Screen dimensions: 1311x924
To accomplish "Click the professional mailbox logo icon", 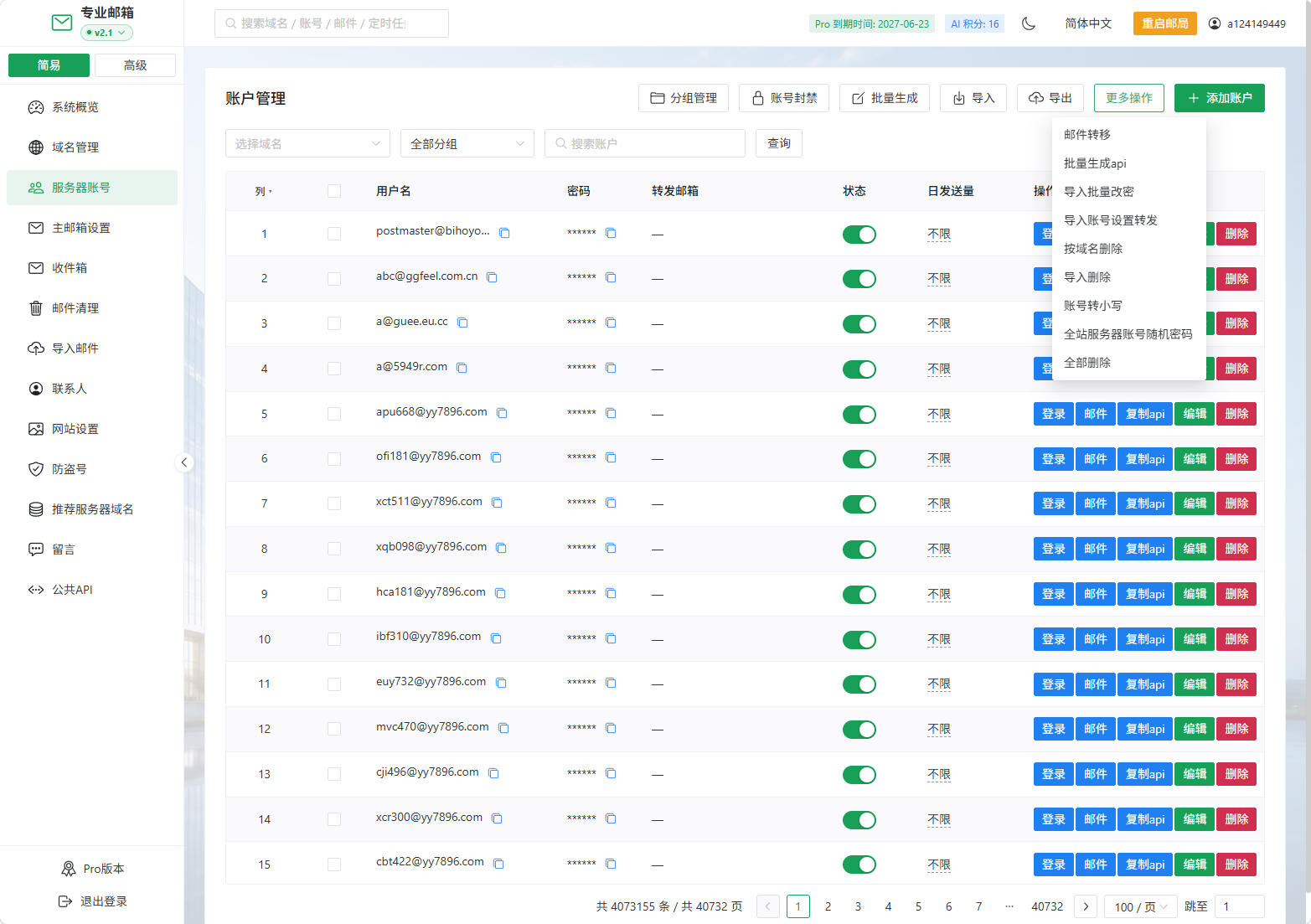I will point(62,23).
